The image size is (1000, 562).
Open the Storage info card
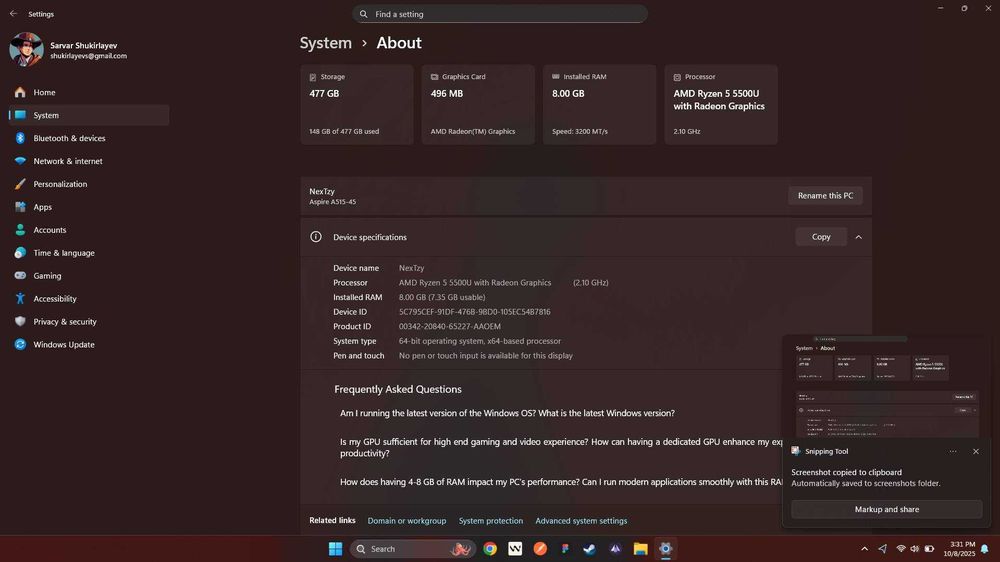[357, 105]
